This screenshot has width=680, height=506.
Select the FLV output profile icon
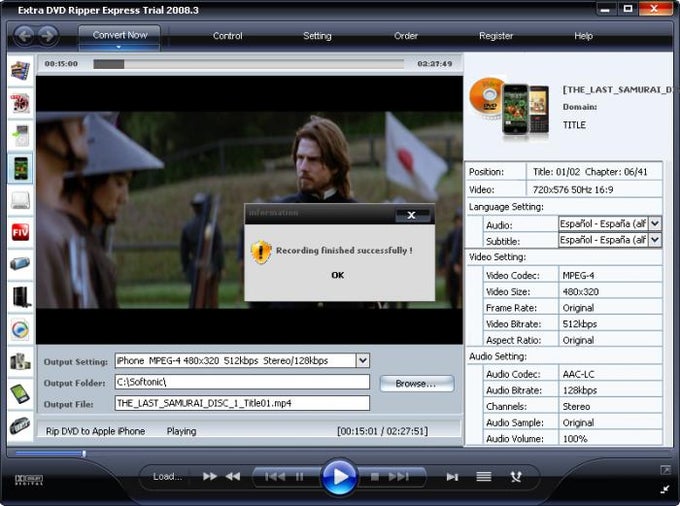(20, 232)
